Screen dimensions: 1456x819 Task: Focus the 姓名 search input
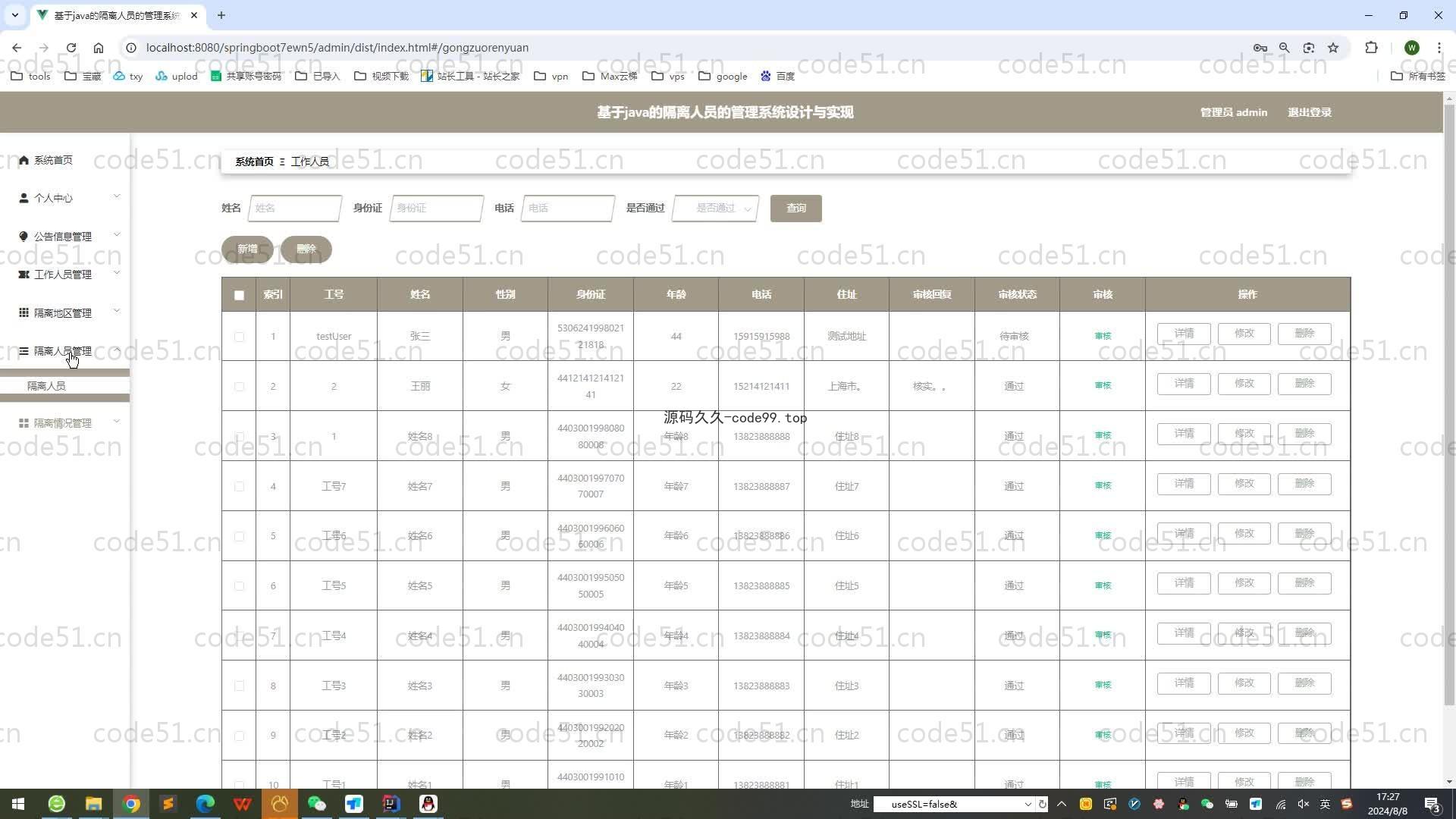point(294,208)
